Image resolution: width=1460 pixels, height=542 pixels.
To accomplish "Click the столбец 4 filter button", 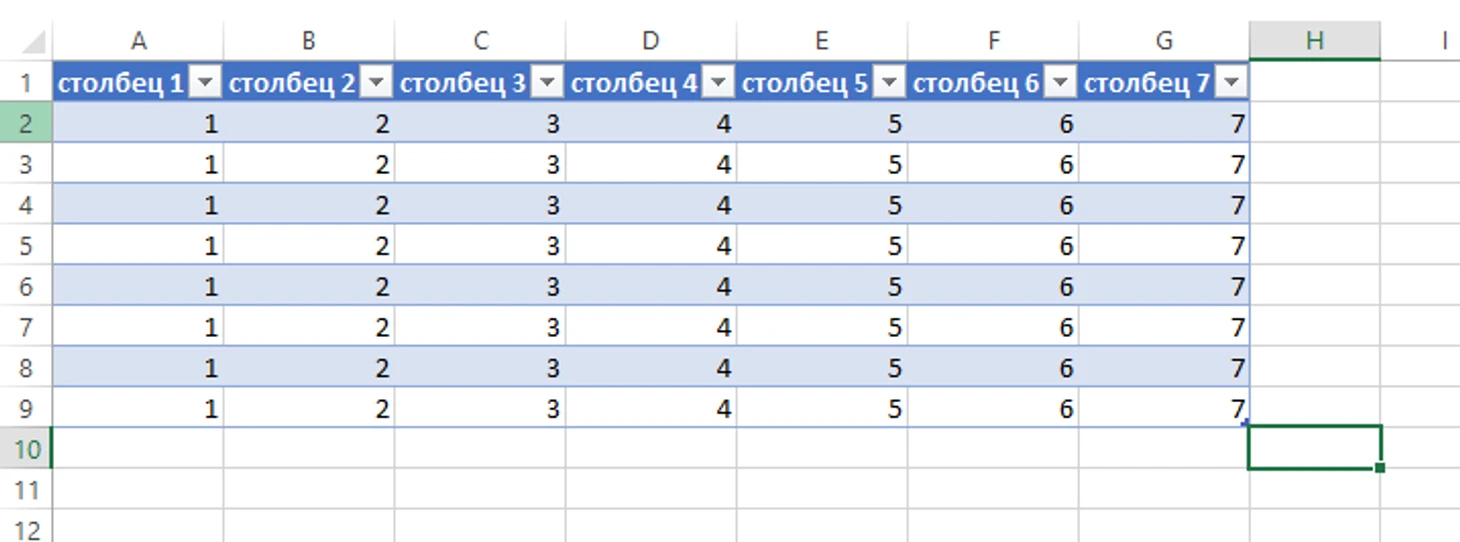I will click(x=718, y=83).
